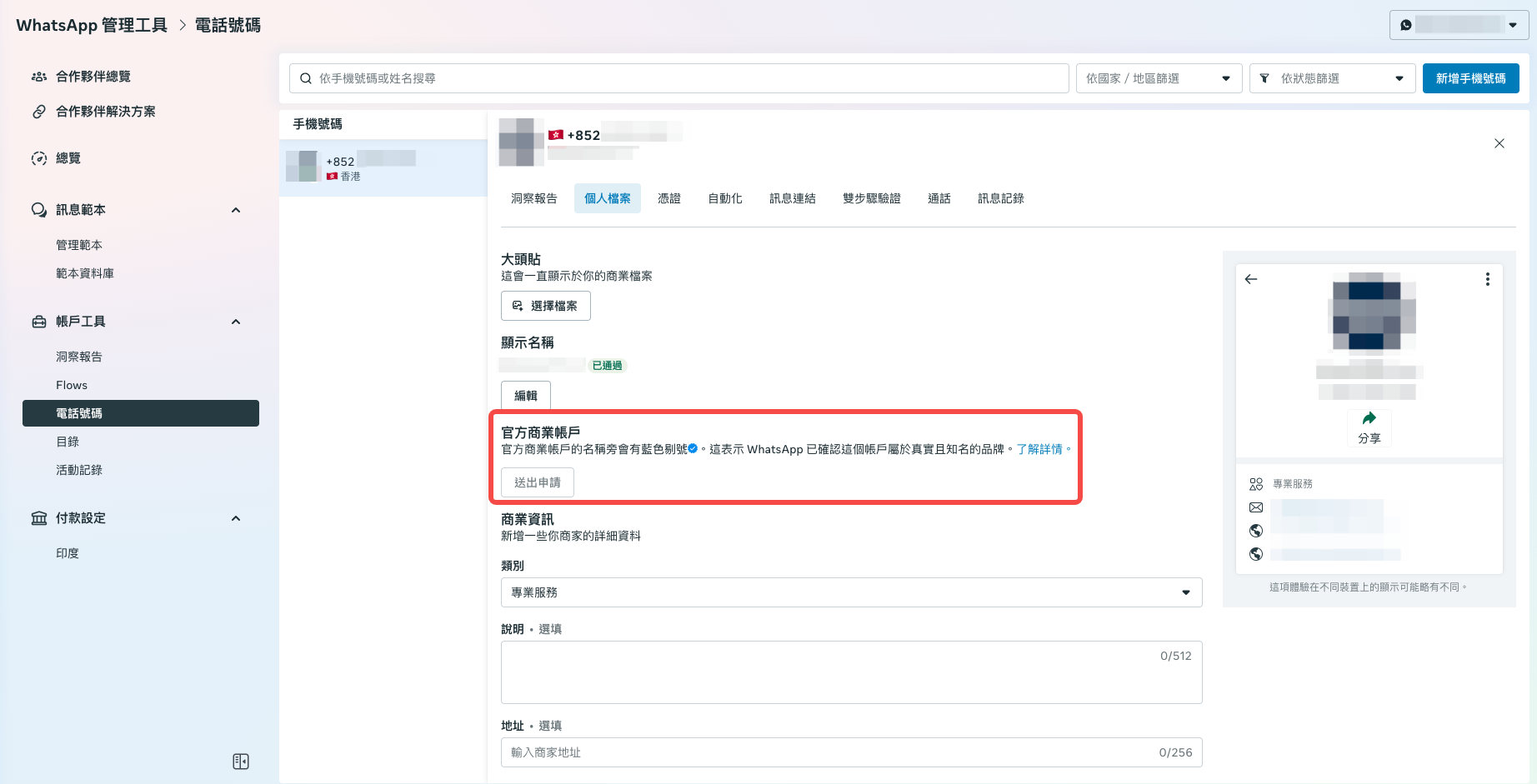The width and height of the screenshot is (1537, 784).
Task: Open 目錄 in sidebar
Action: pos(68,442)
